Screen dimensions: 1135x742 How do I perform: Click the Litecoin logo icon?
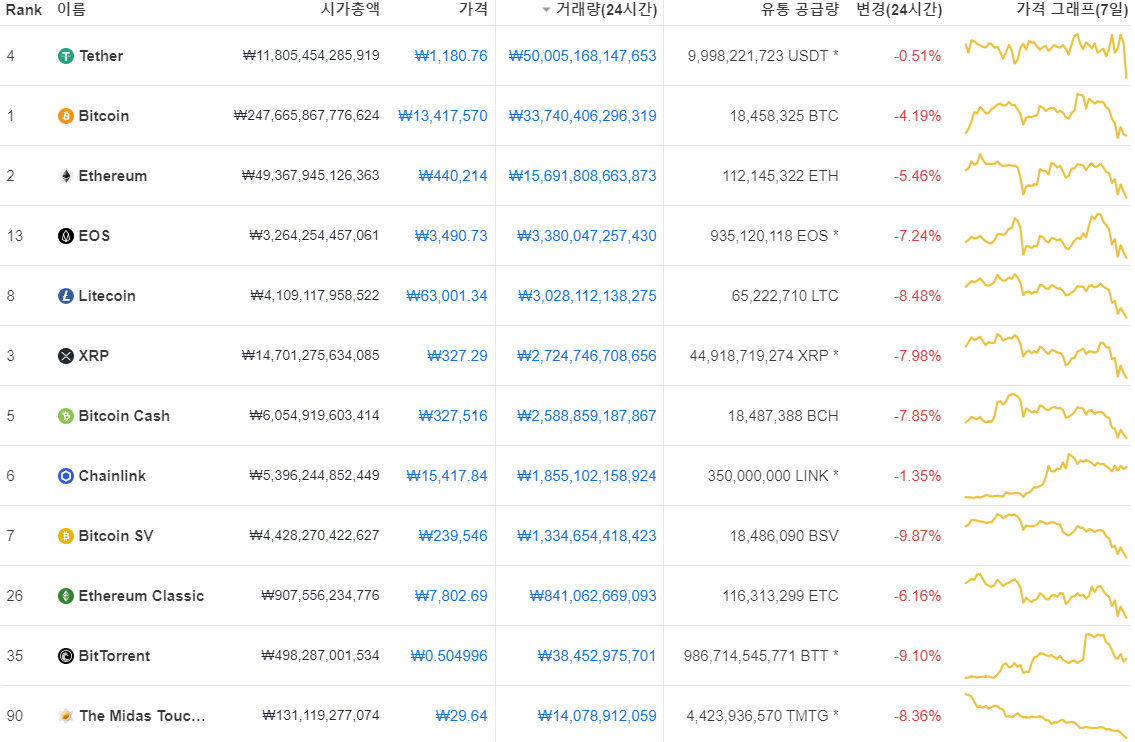(x=66, y=296)
